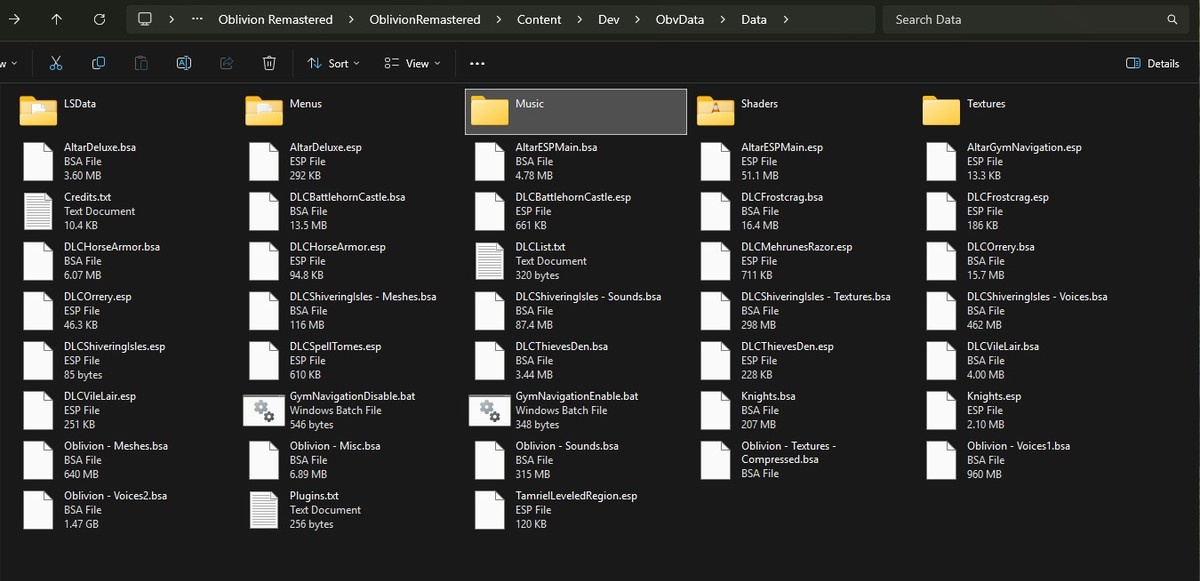Viewport: 1200px width, 581px height.
Task: Select file DLCFrostcrag.bsa
Action: [803, 211]
